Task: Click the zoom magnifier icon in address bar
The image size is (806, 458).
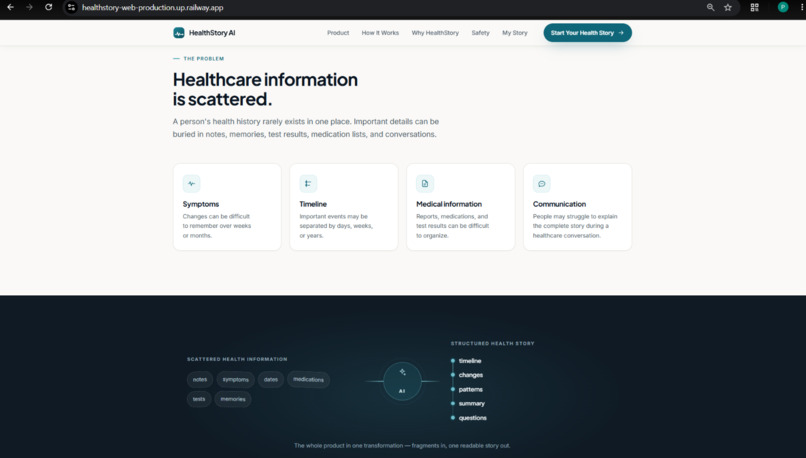Action: coord(710,7)
